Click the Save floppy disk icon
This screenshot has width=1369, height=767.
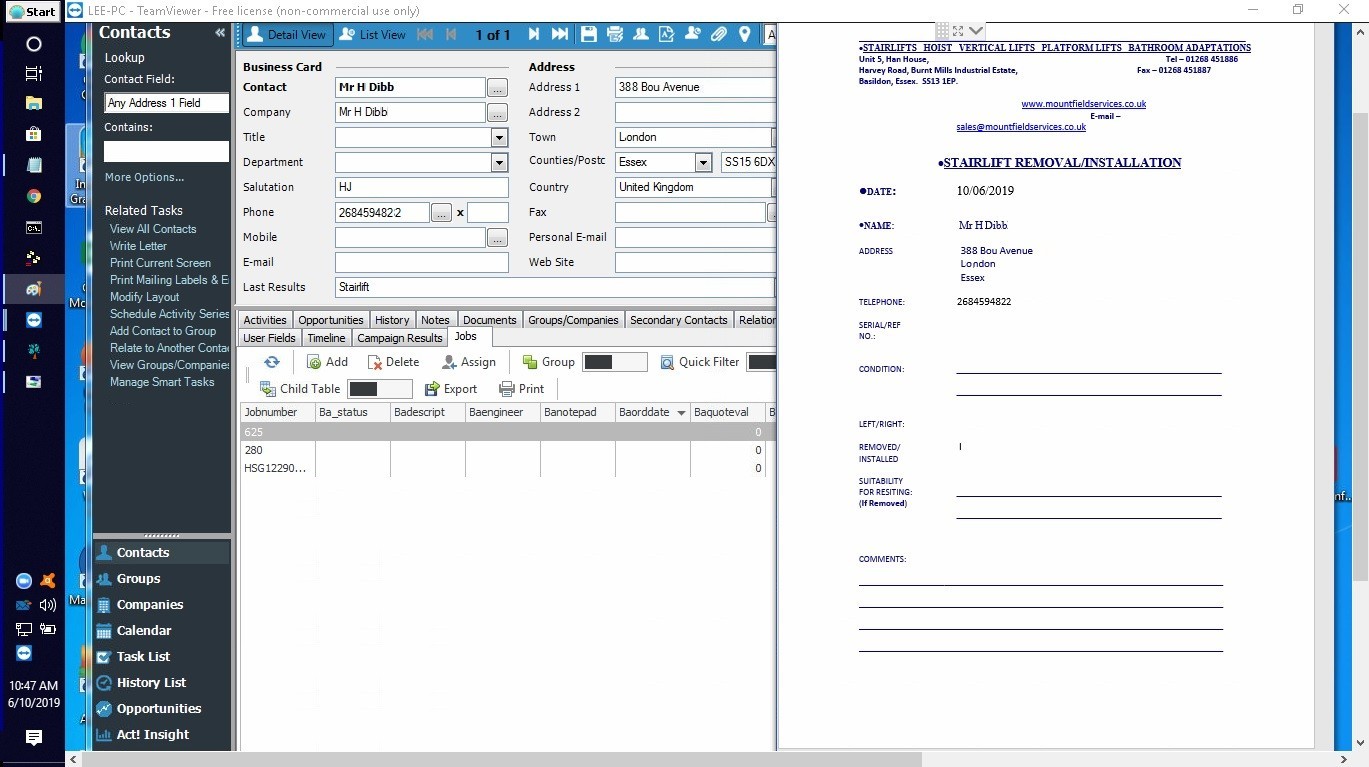click(x=589, y=34)
